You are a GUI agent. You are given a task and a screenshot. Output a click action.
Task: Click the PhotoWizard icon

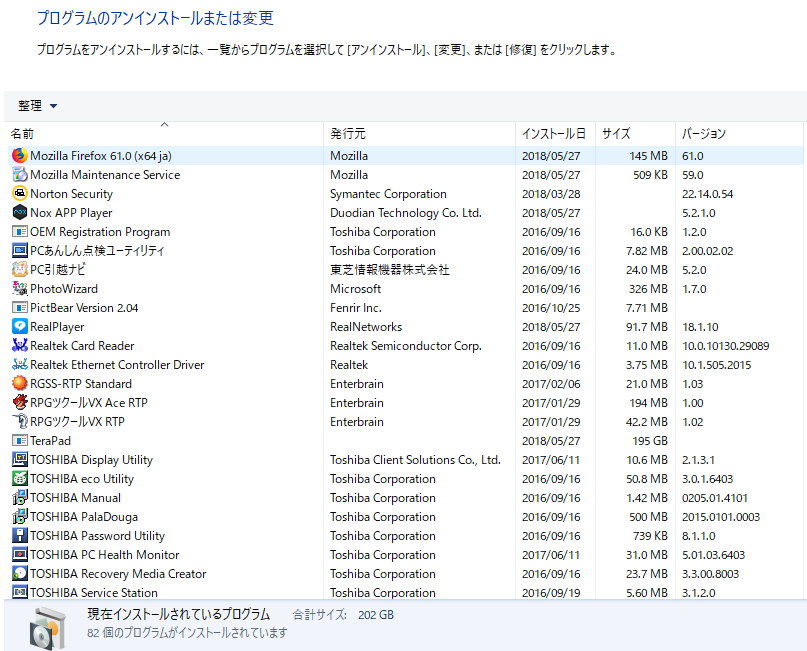19,289
